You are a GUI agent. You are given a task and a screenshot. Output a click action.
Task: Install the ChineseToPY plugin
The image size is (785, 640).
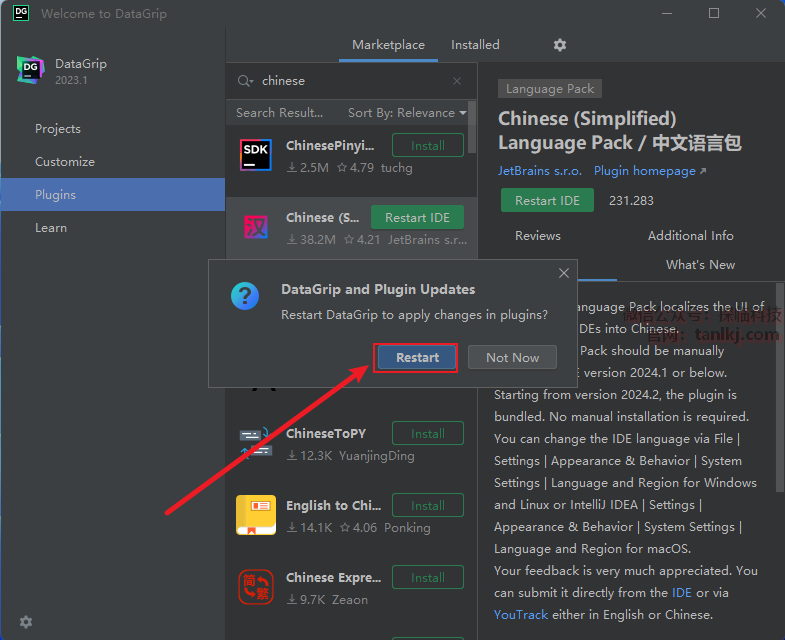coord(427,434)
